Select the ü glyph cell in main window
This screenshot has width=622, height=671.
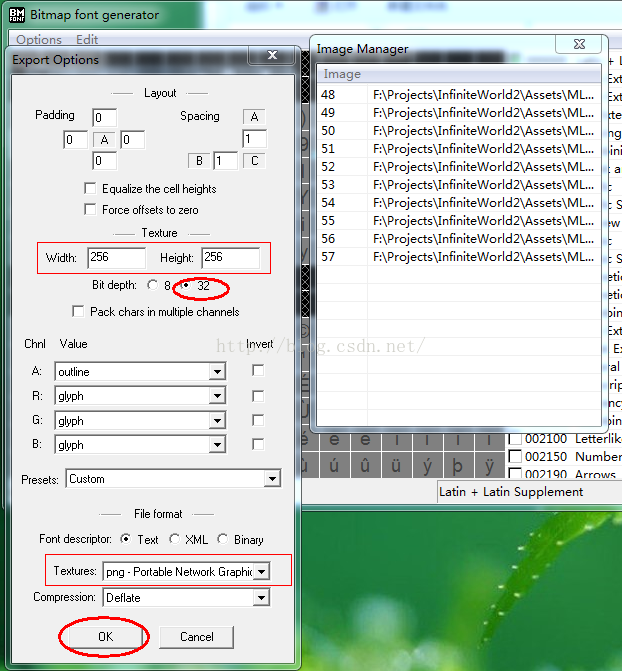pos(396,465)
